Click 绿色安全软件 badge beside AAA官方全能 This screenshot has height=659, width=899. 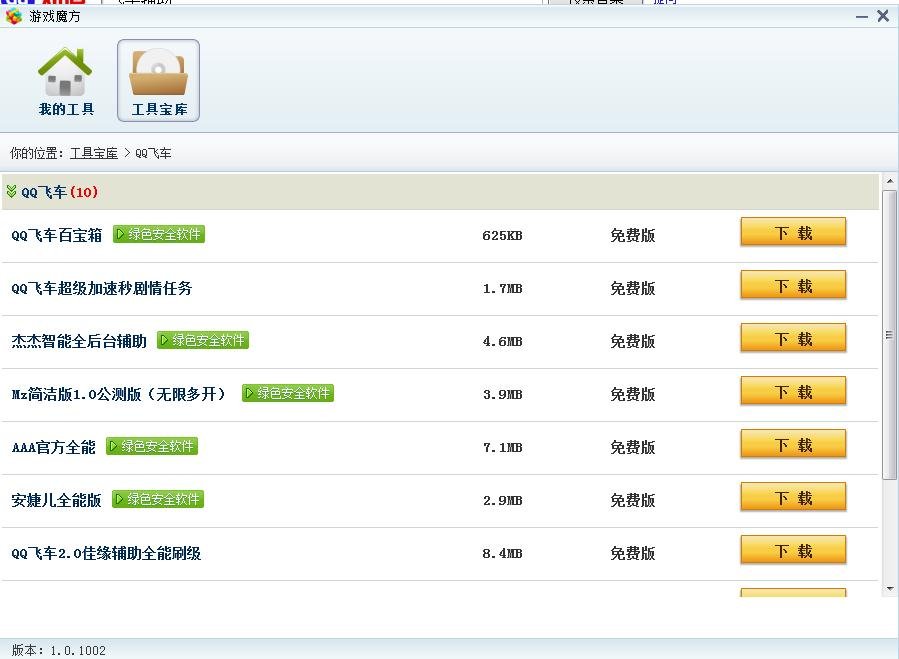tap(151, 446)
